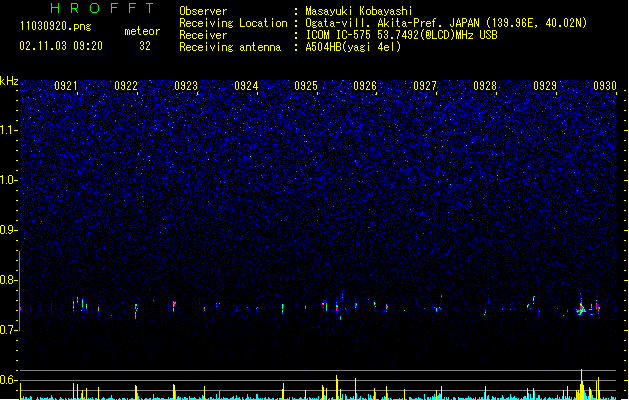629x400 pixels.
Task: Click the 0928 time marker
Action: tap(485, 86)
